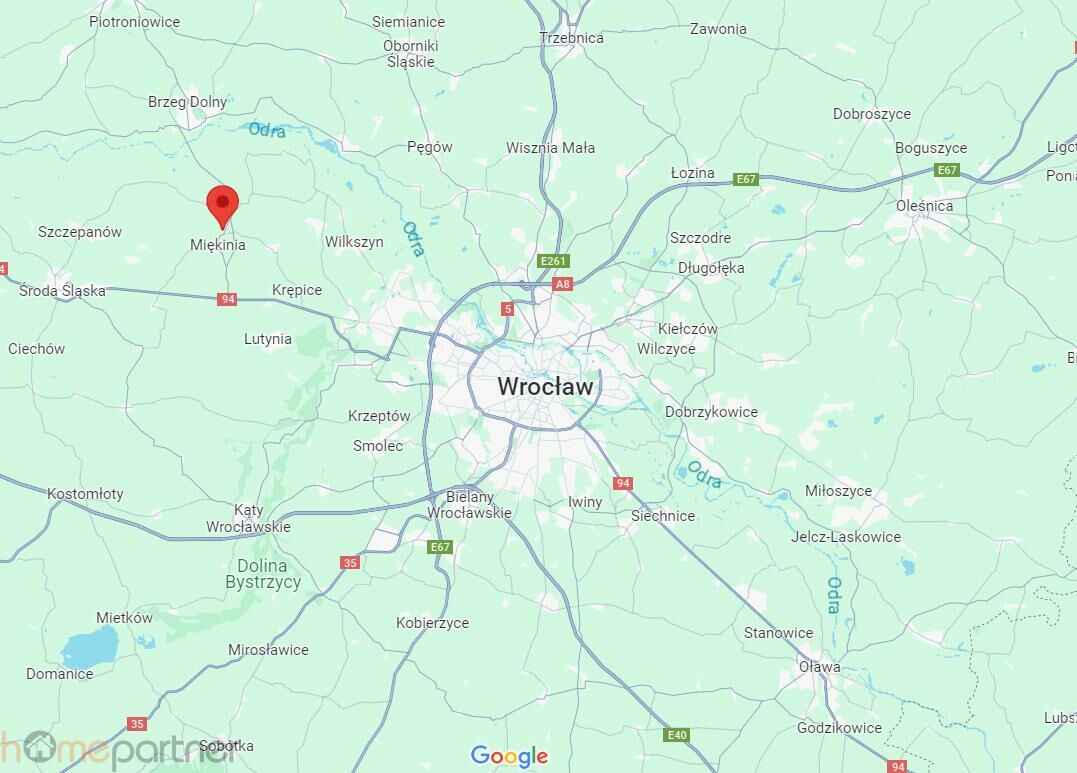Click the Dolina Bystrzycy park label
This screenshot has height=773, width=1077.
(x=263, y=574)
